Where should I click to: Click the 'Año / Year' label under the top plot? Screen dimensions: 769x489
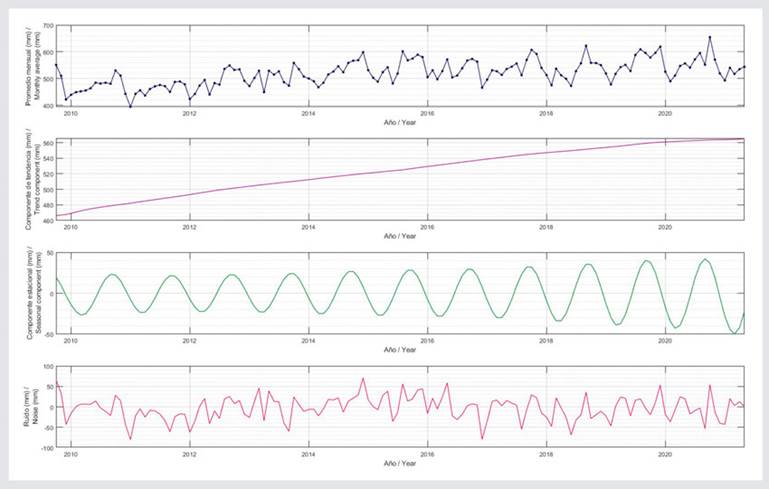[x=401, y=122]
